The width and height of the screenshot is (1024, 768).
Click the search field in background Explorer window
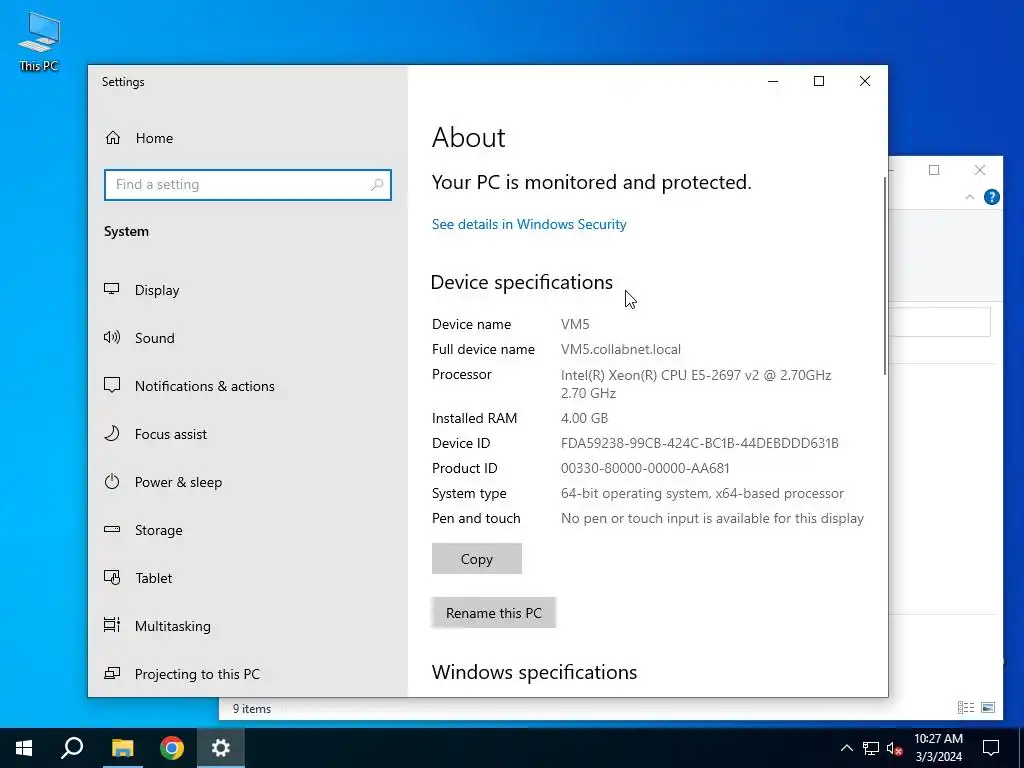(940, 323)
